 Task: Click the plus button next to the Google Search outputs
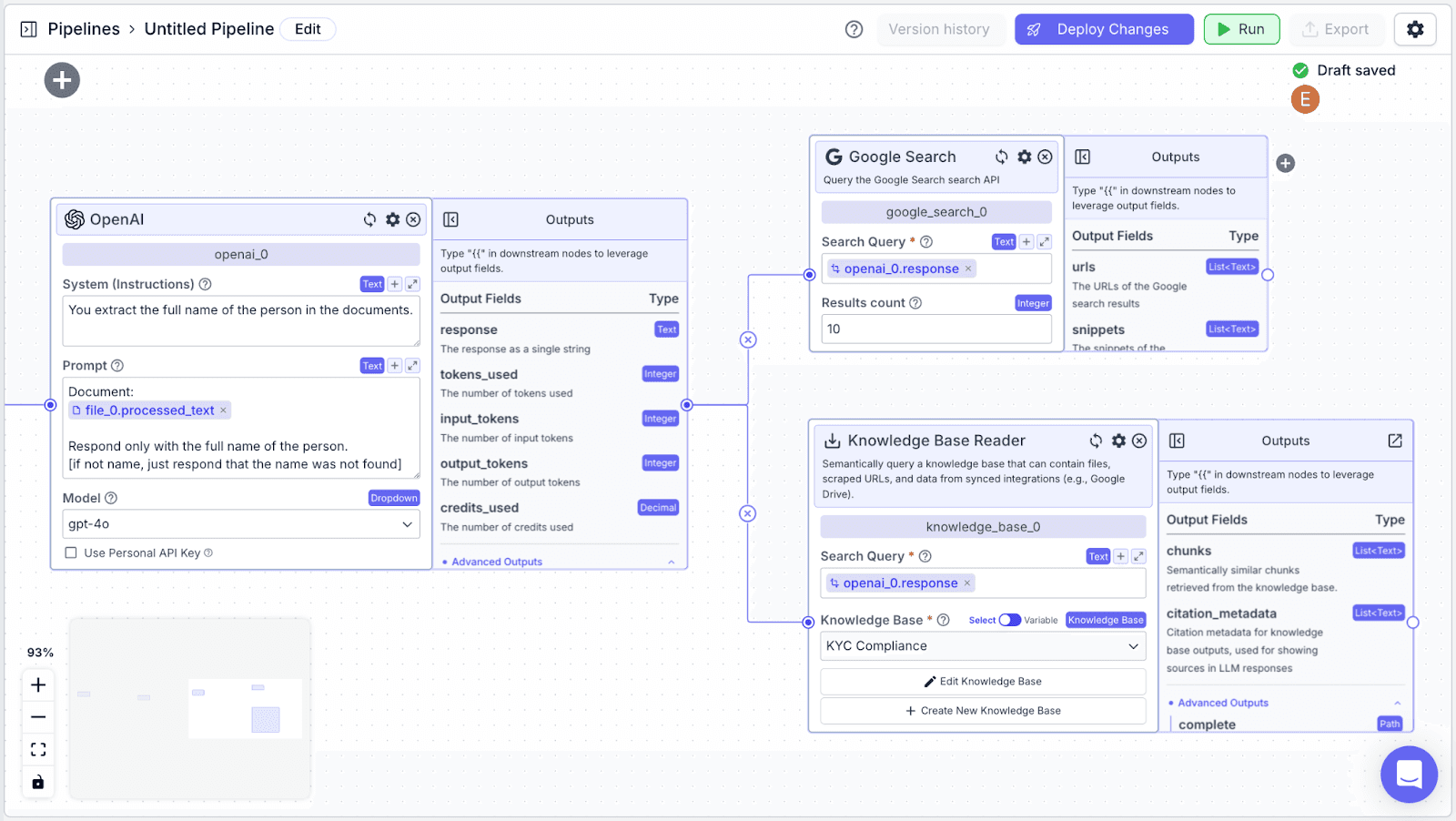(x=1285, y=163)
